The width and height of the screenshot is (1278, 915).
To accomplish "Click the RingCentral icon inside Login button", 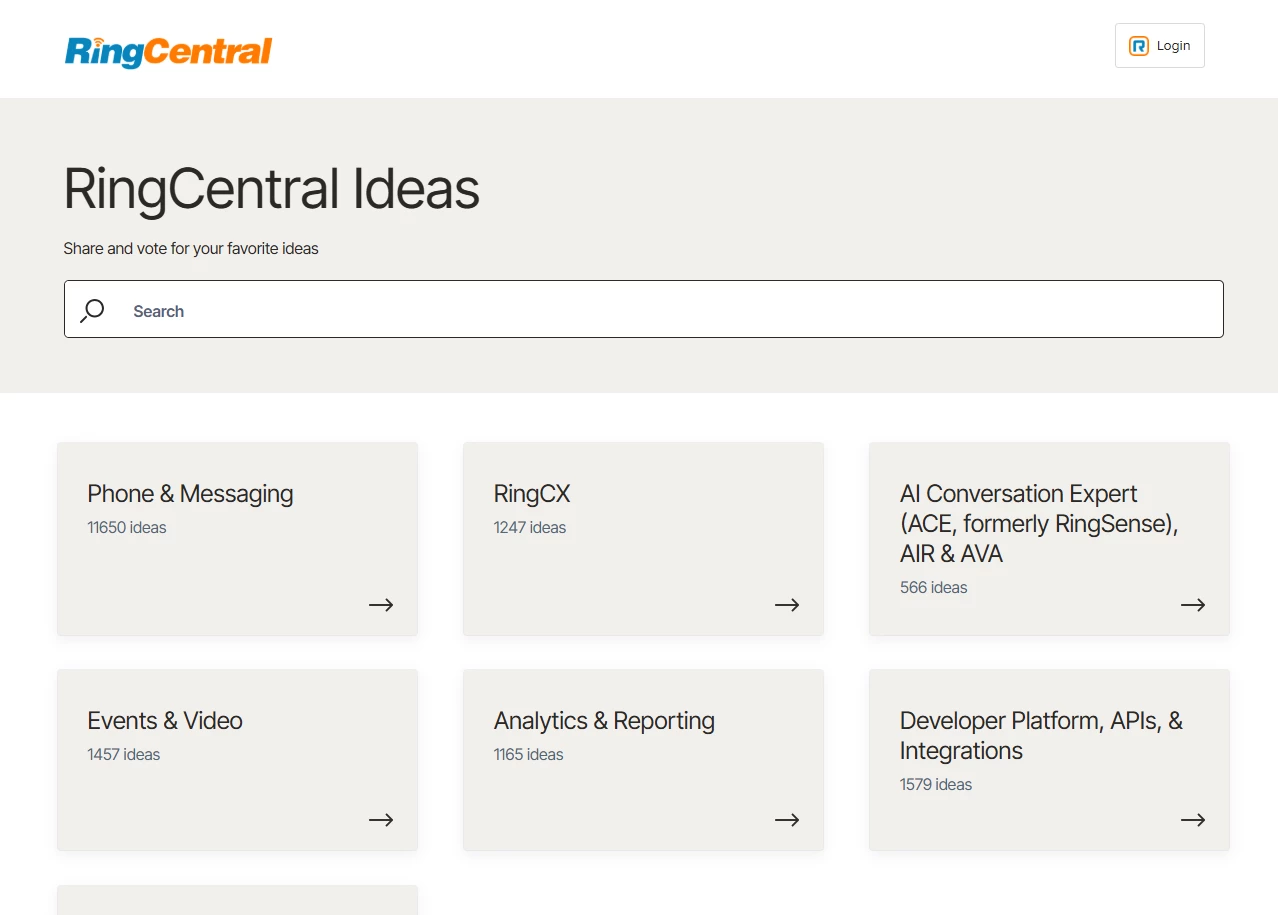I will point(1138,46).
